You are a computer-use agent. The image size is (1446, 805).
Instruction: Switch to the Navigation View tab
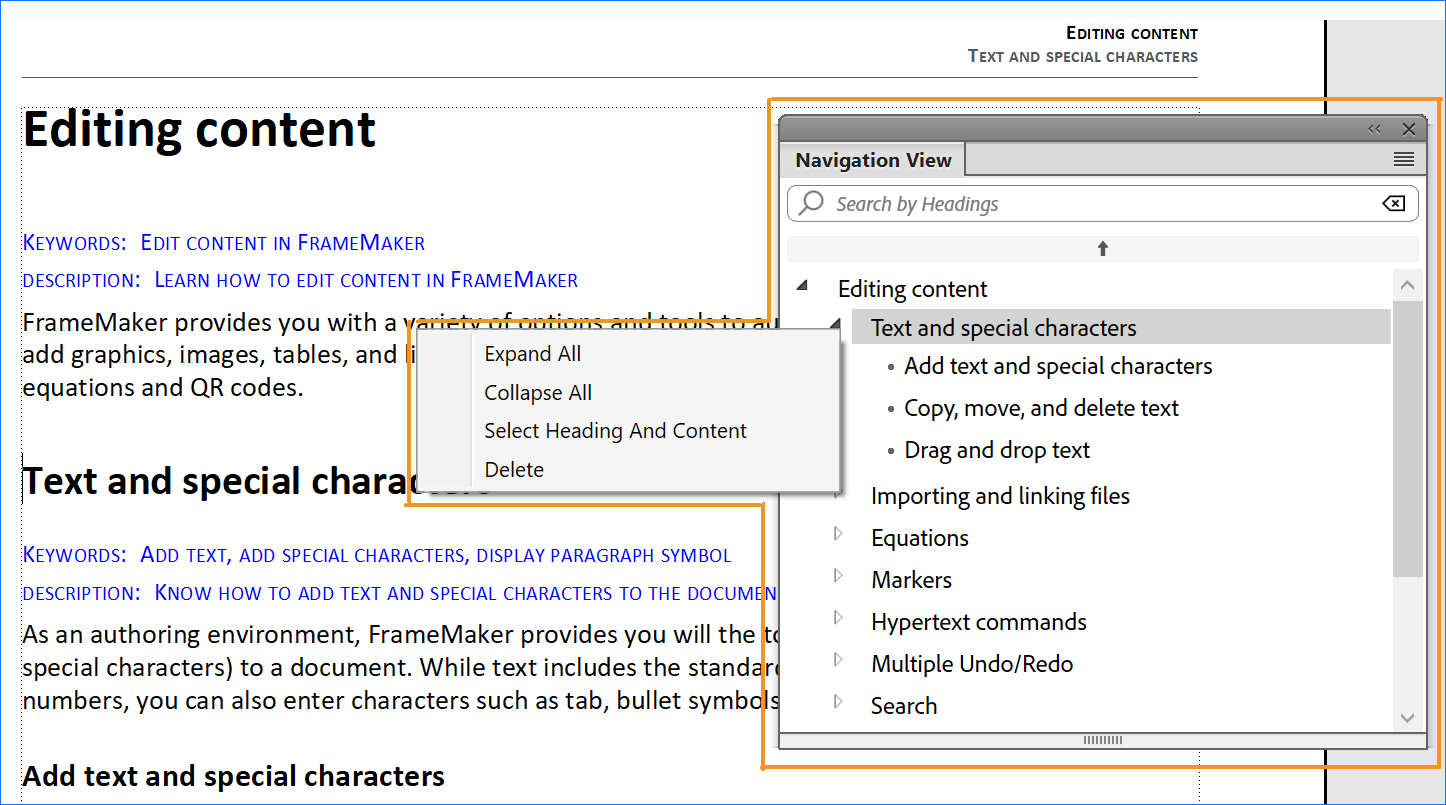coord(873,160)
